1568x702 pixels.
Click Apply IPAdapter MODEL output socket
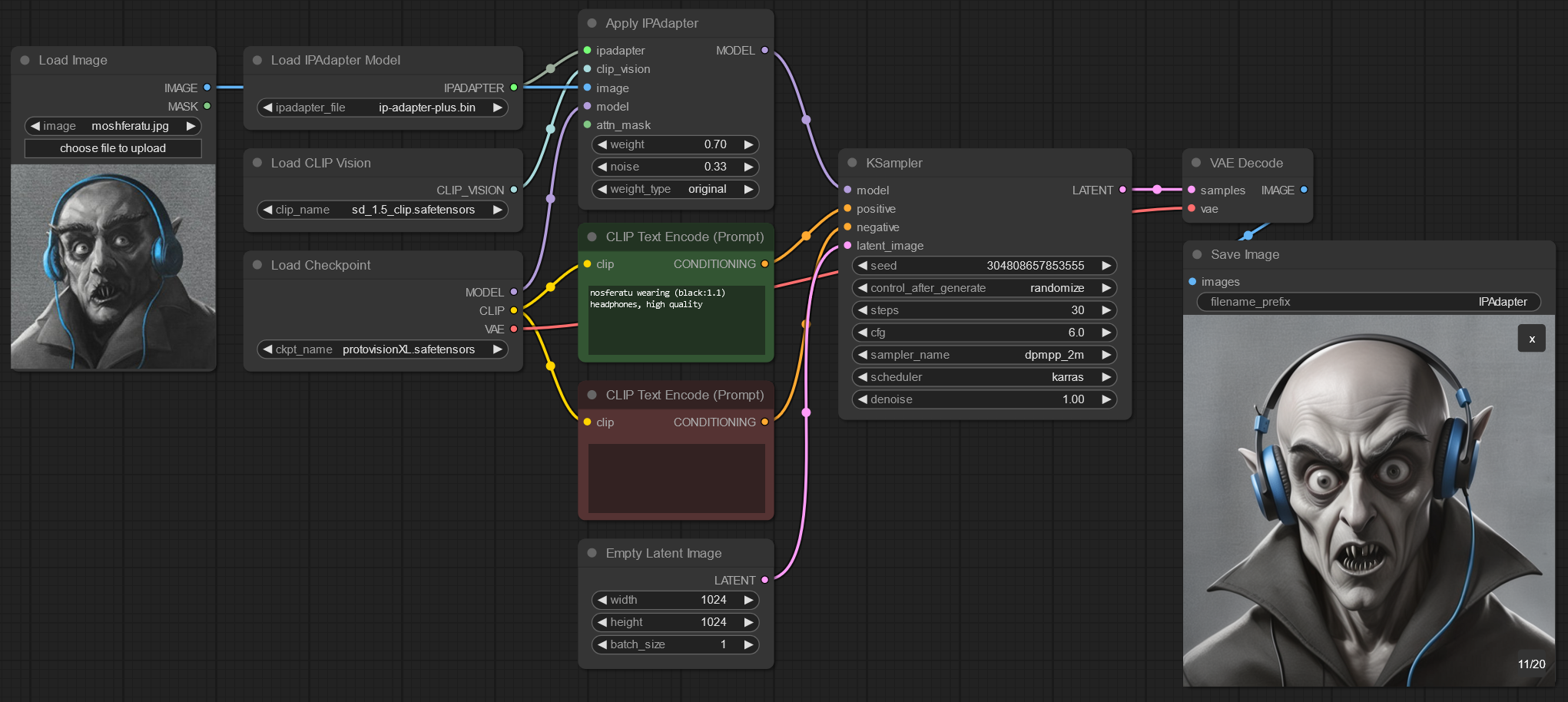tap(764, 51)
